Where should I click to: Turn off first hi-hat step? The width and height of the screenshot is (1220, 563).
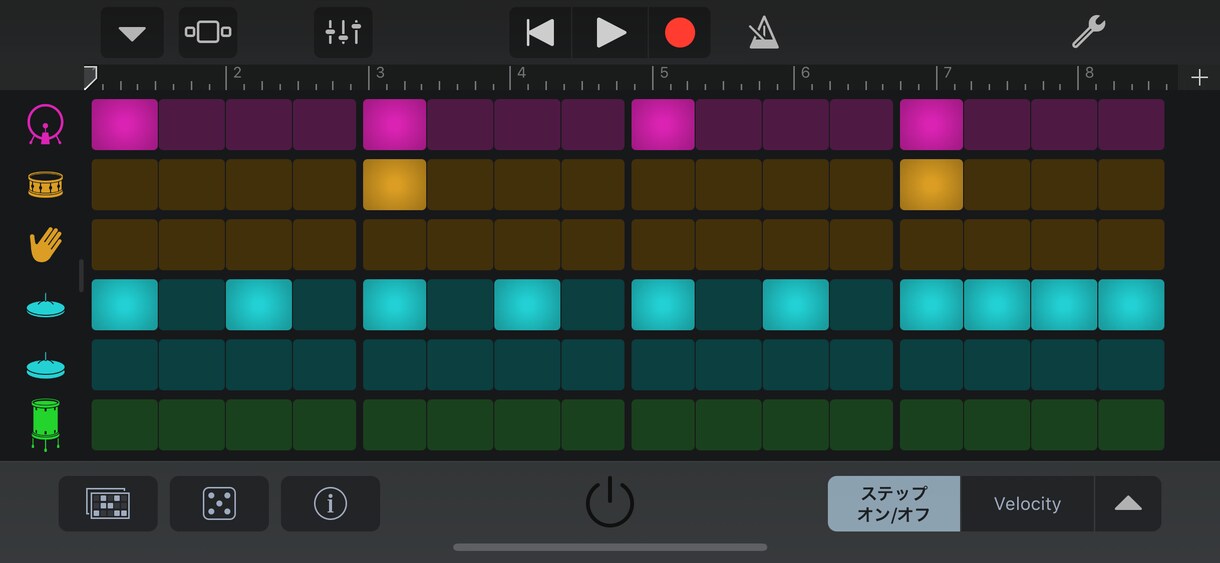click(125, 304)
